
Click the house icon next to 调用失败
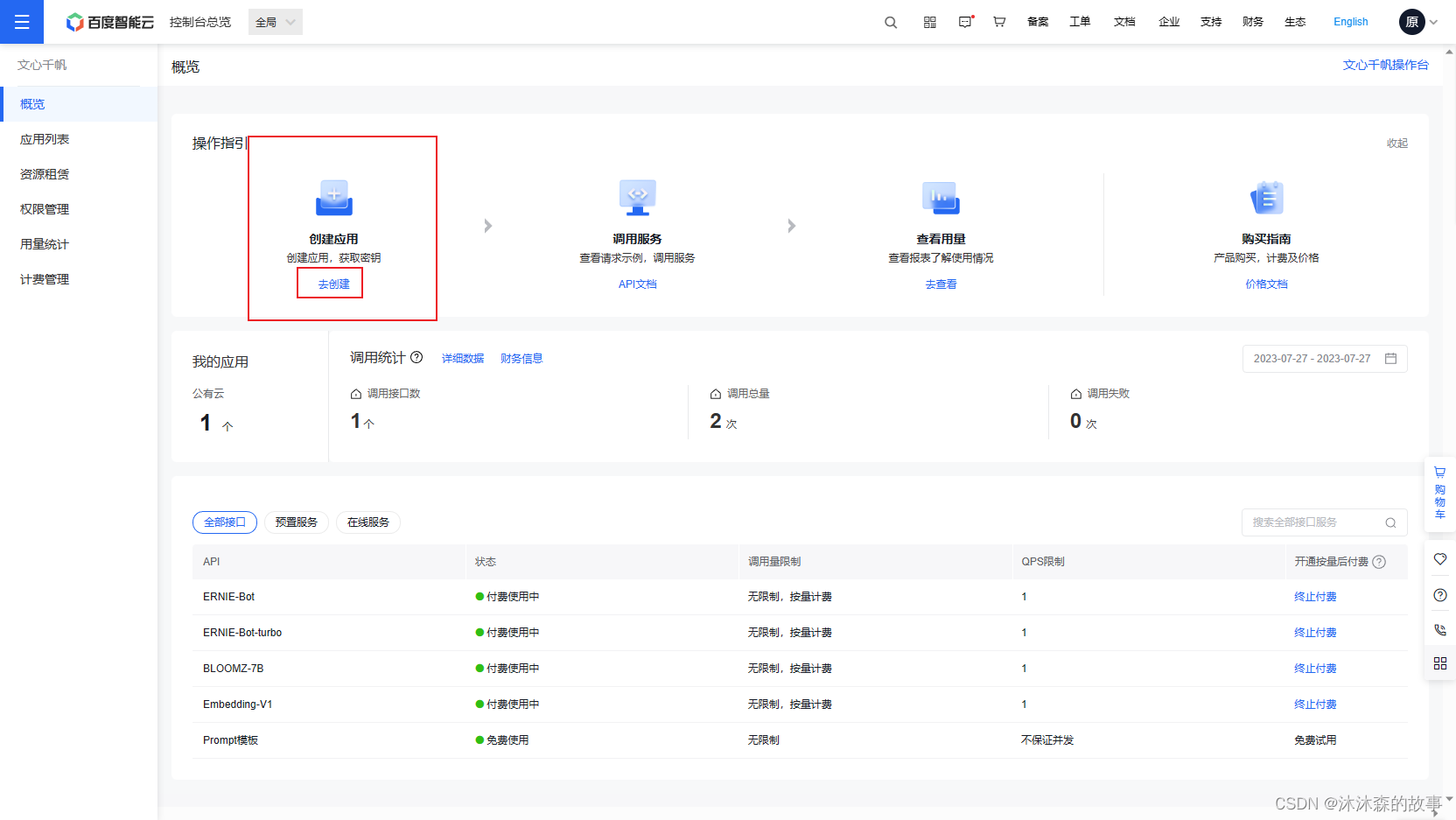[x=1076, y=394]
